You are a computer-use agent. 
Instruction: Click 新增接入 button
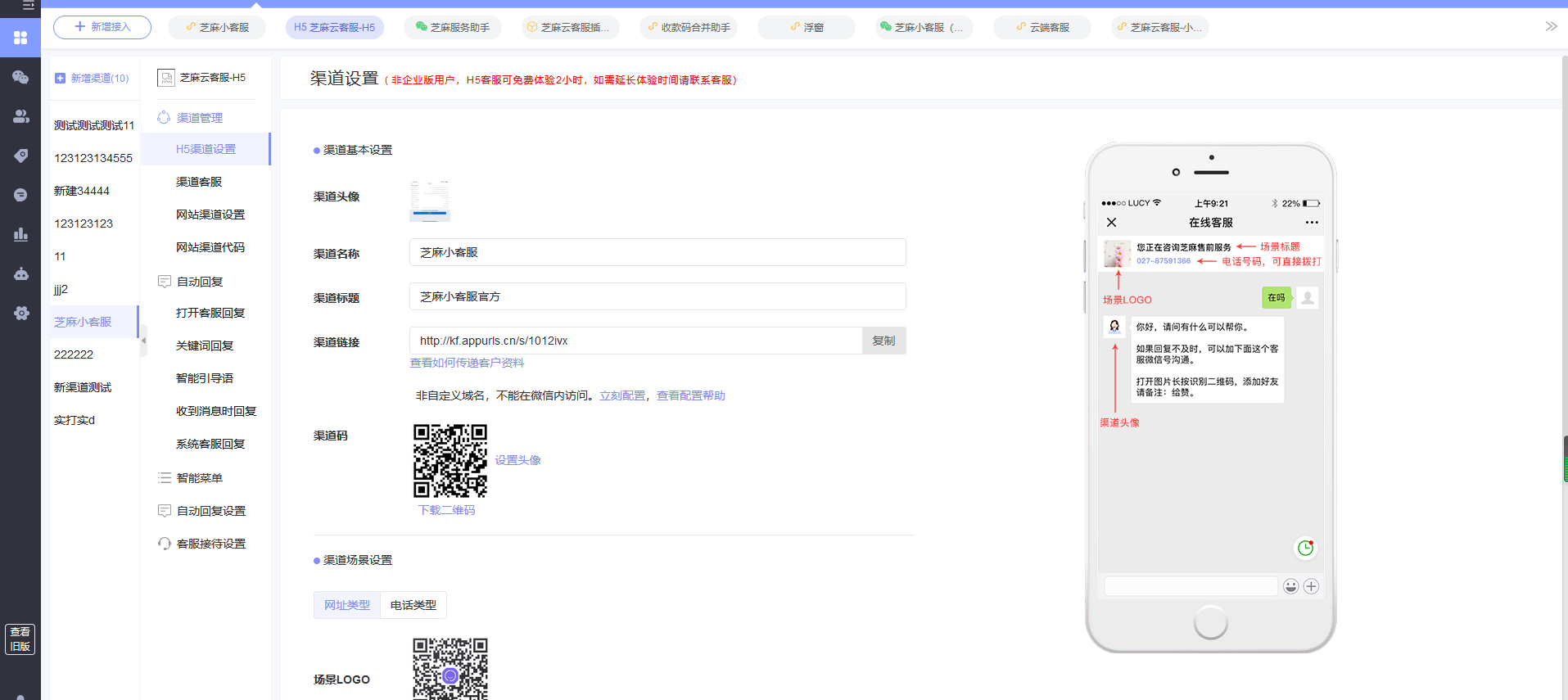[102, 27]
